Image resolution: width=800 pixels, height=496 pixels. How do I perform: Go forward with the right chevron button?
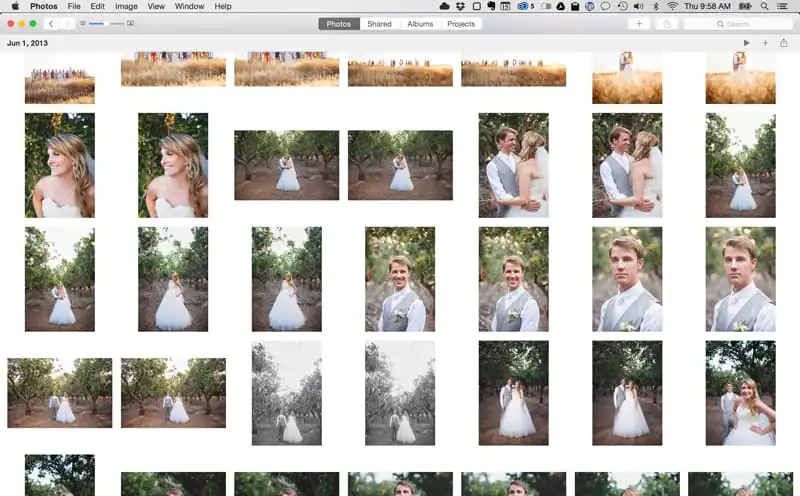point(67,23)
